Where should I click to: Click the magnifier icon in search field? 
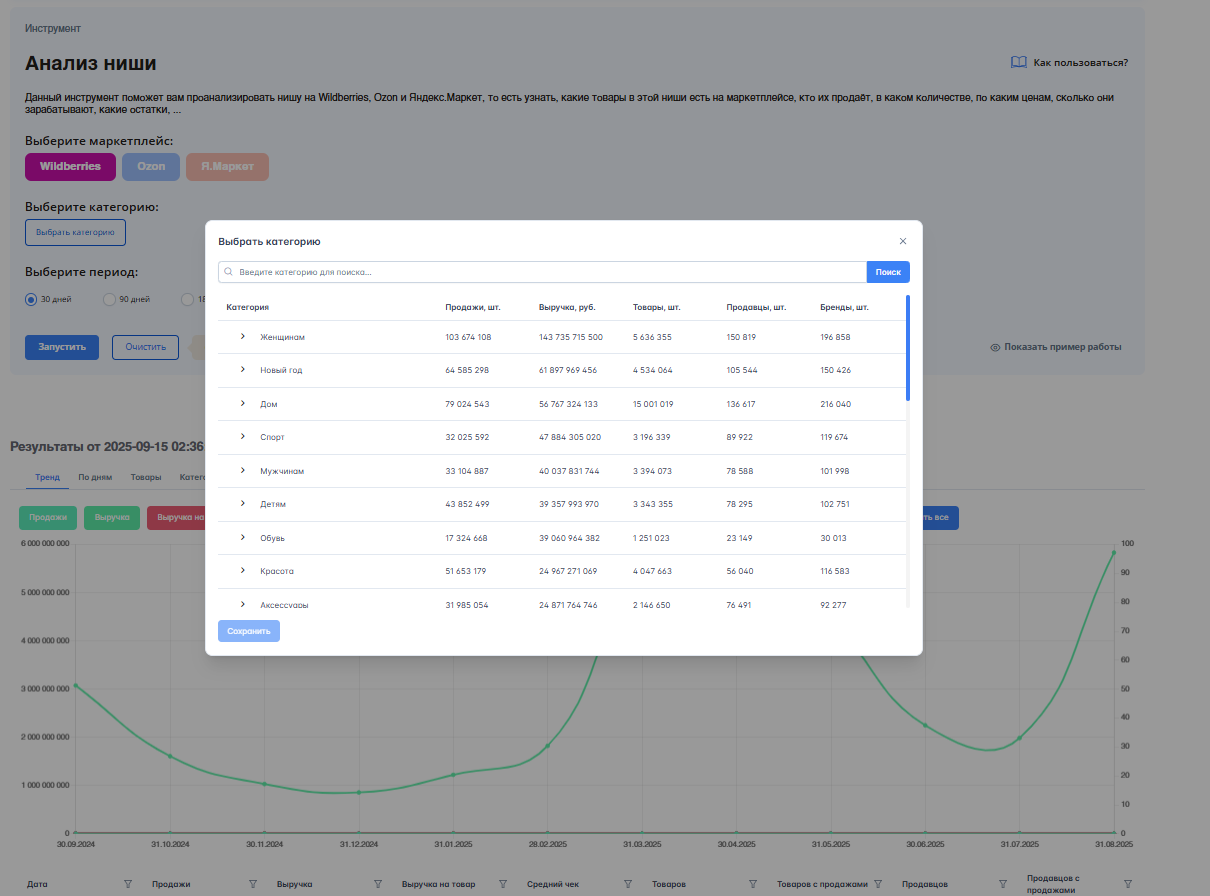(229, 272)
